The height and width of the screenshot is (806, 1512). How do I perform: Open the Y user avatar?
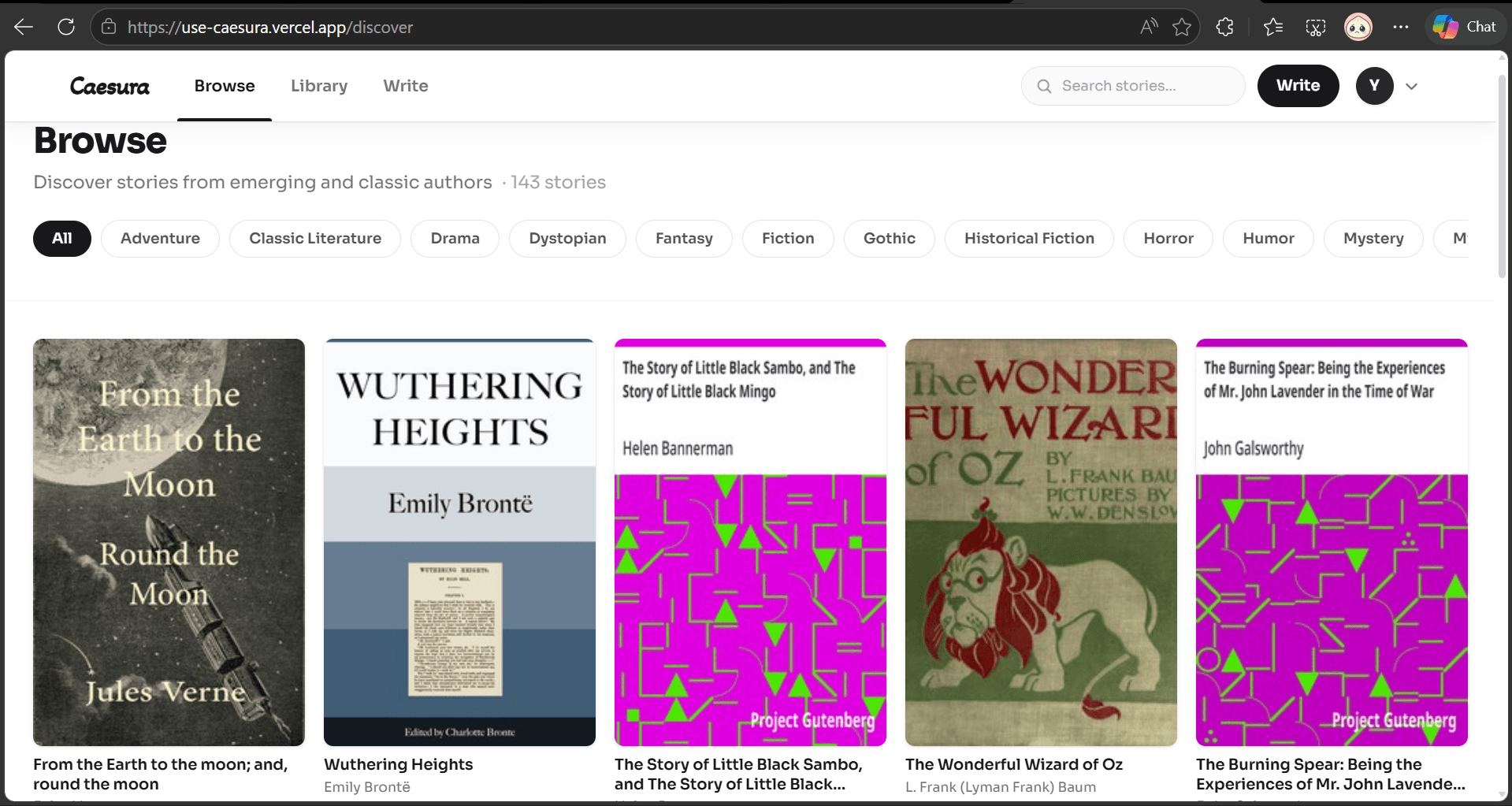[x=1375, y=86]
